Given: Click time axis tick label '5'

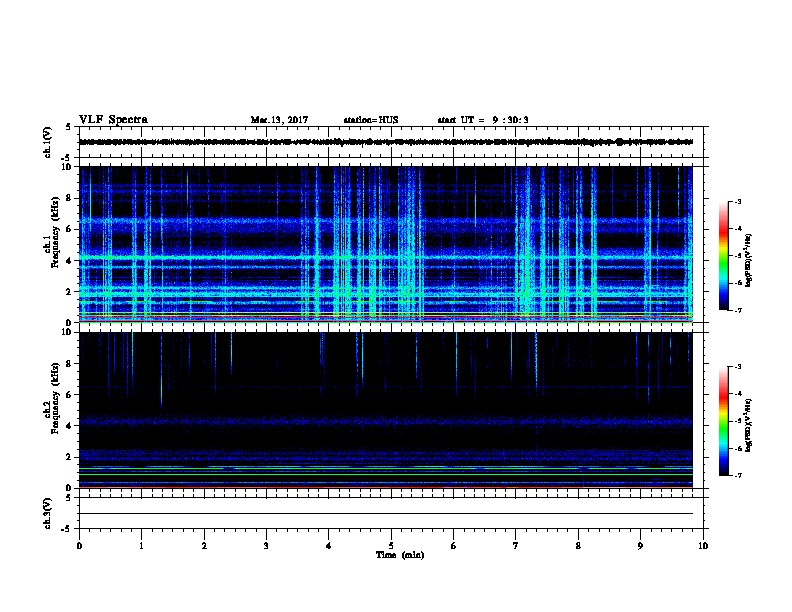Looking at the screenshot, I should 391,545.
